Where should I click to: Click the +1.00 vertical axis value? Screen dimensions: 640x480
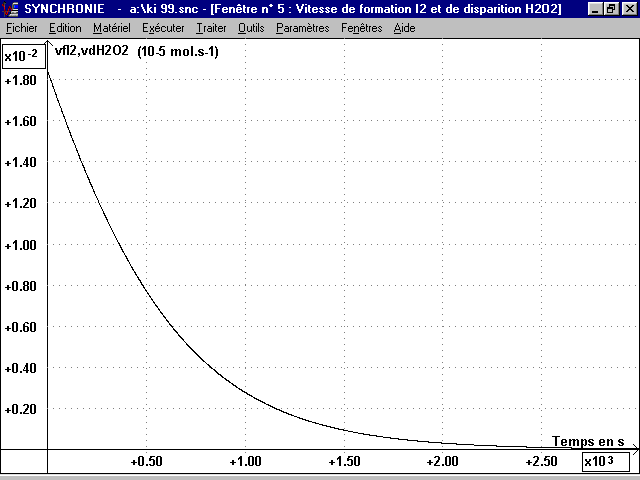pyautogui.click(x=20, y=245)
